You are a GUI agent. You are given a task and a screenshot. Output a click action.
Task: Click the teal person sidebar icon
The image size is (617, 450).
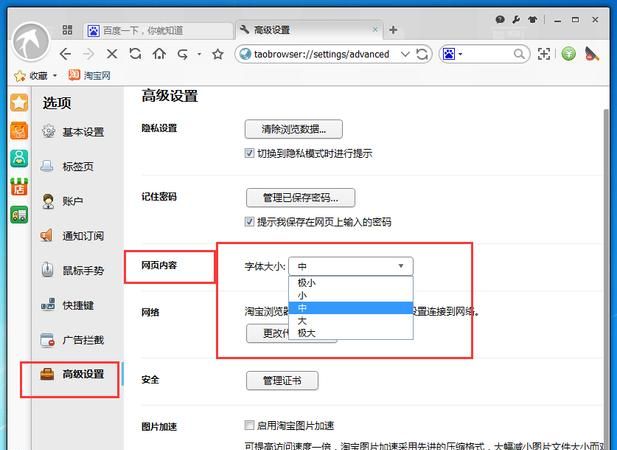[x=19, y=159]
